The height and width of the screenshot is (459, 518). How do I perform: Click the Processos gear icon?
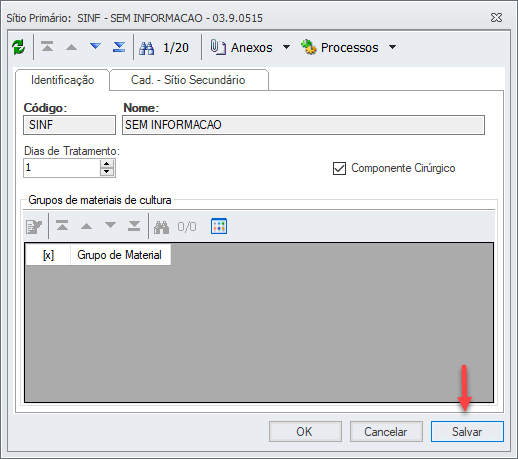308,47
